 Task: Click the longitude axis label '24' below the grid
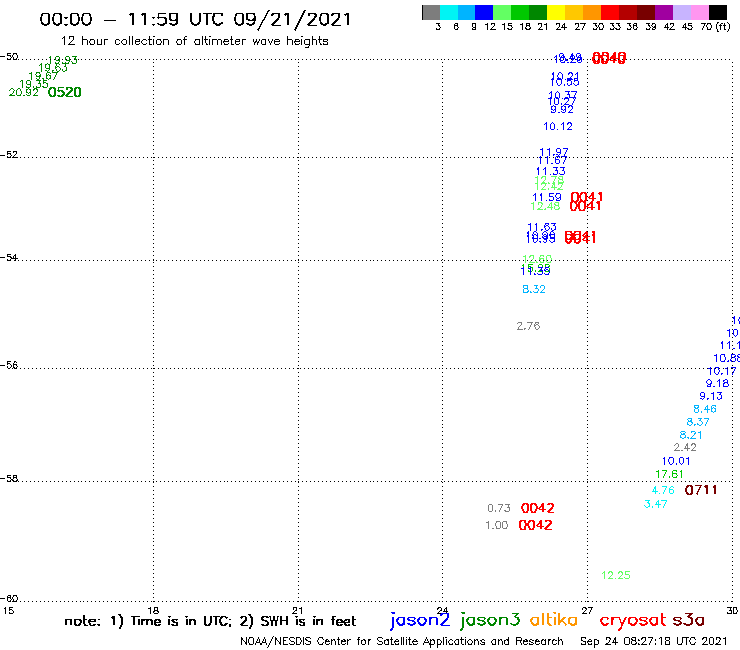point(442,610)
